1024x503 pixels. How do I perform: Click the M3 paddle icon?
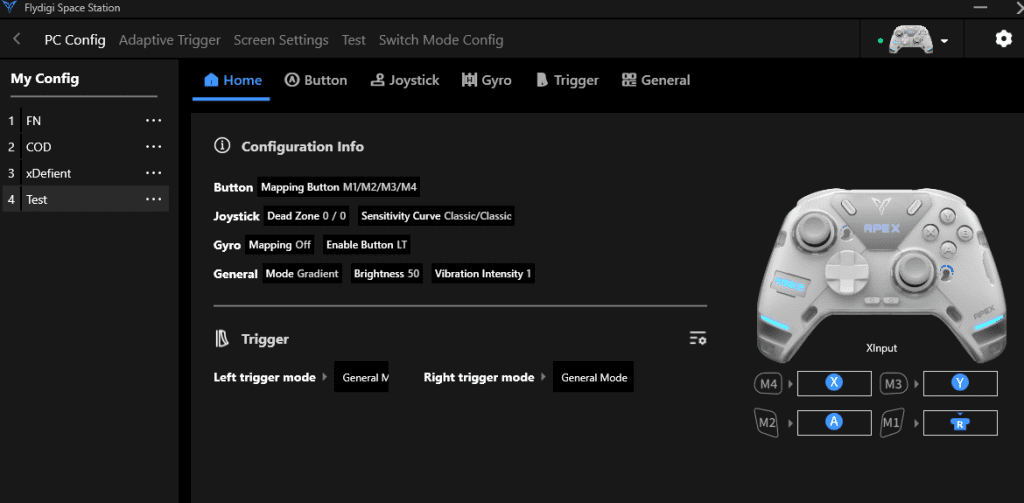(x=893, y=384)
